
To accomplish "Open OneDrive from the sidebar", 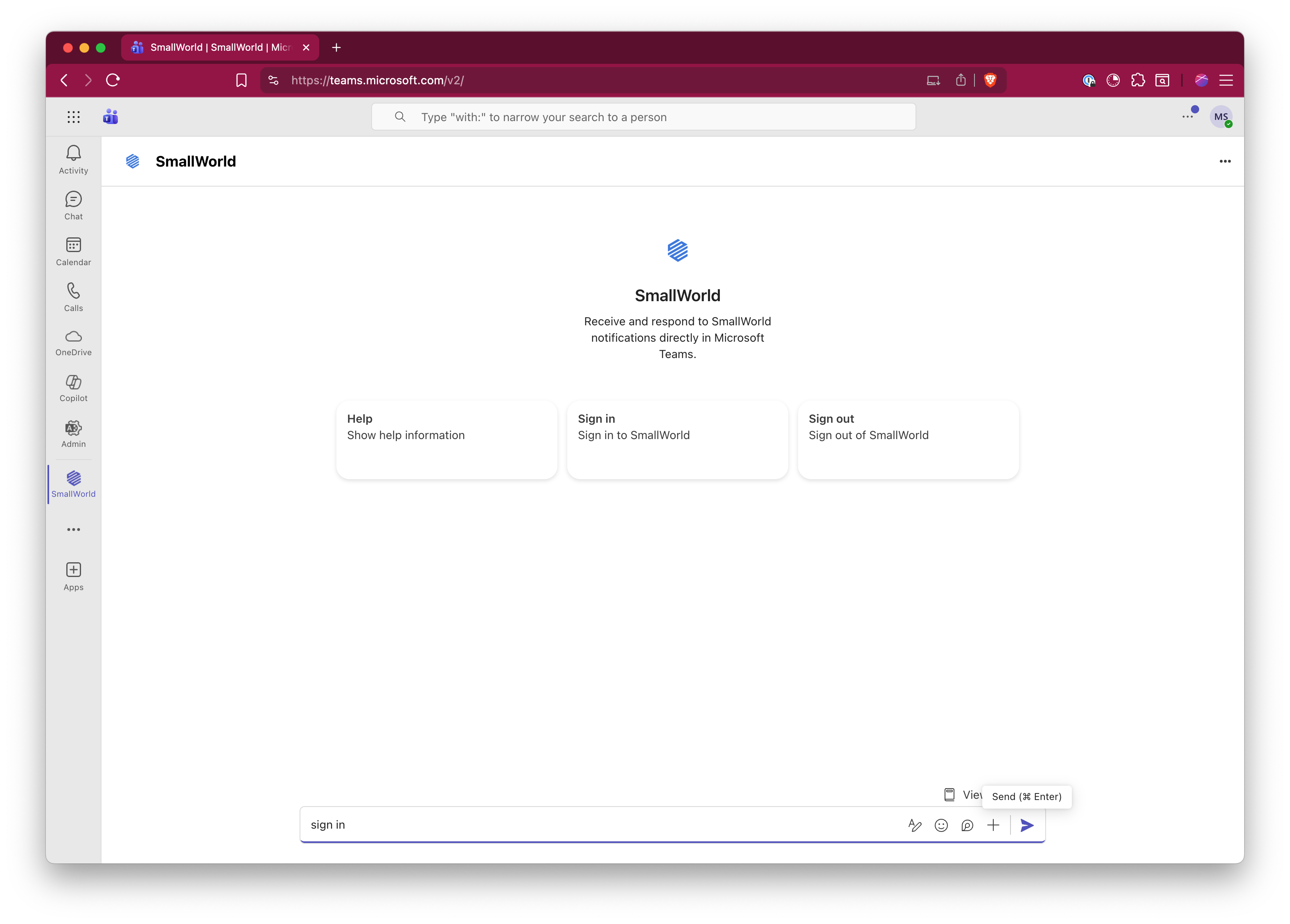I will (73, 343).
